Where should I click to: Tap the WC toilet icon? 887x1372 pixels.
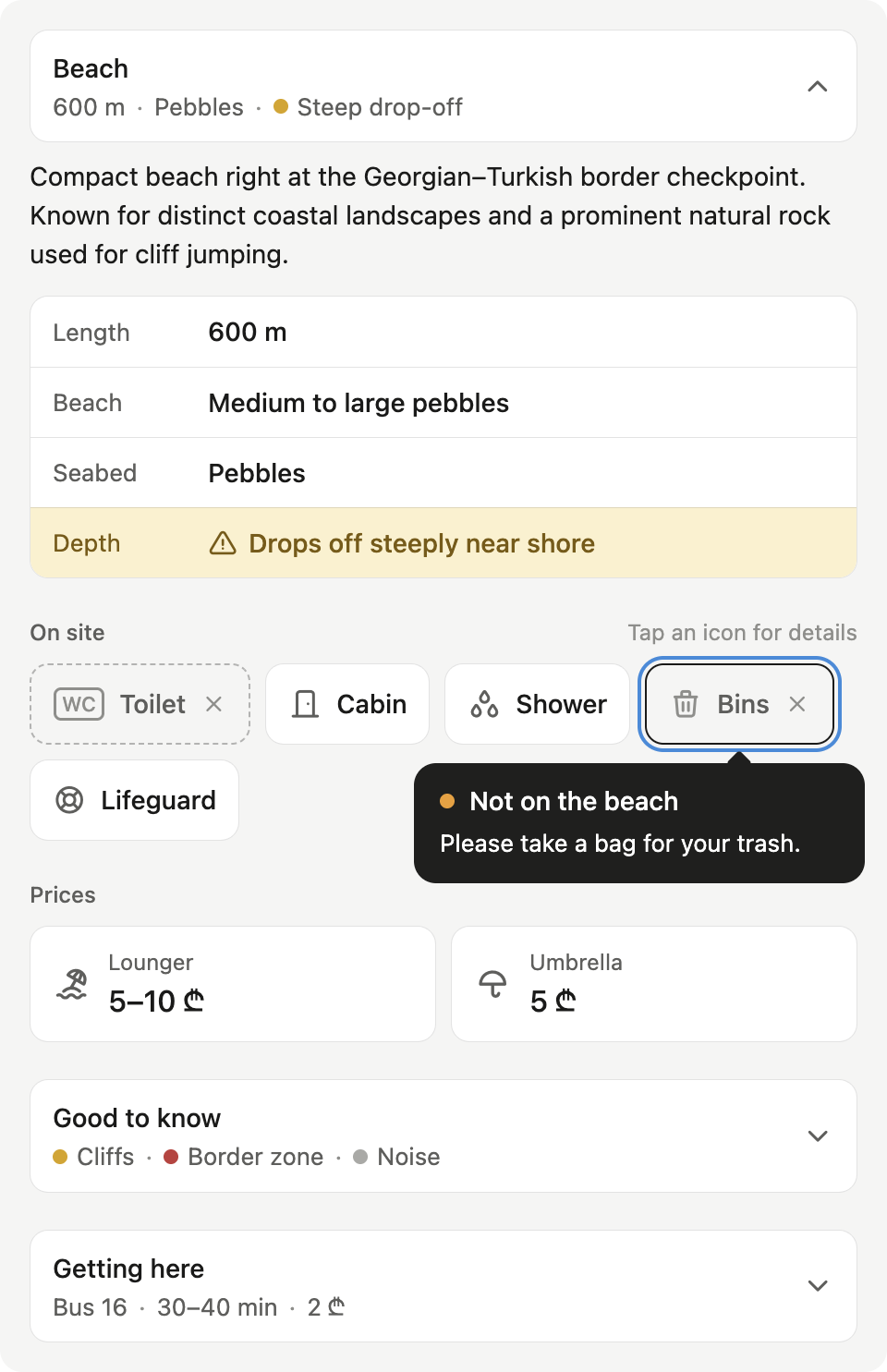79,704
